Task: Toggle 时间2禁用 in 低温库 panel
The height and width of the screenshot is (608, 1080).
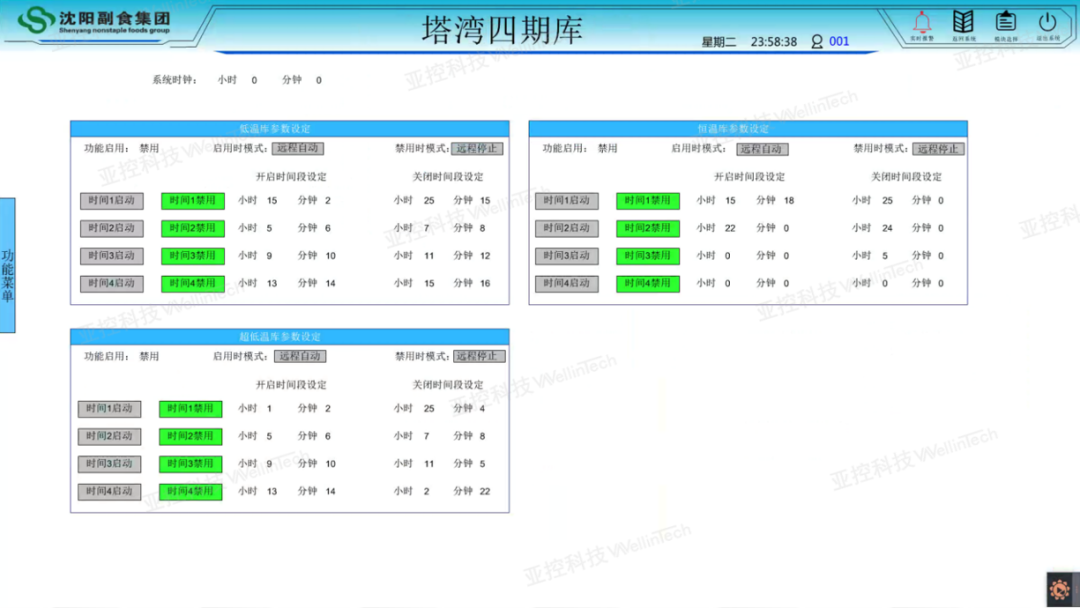Action: (x=193, y=228)
